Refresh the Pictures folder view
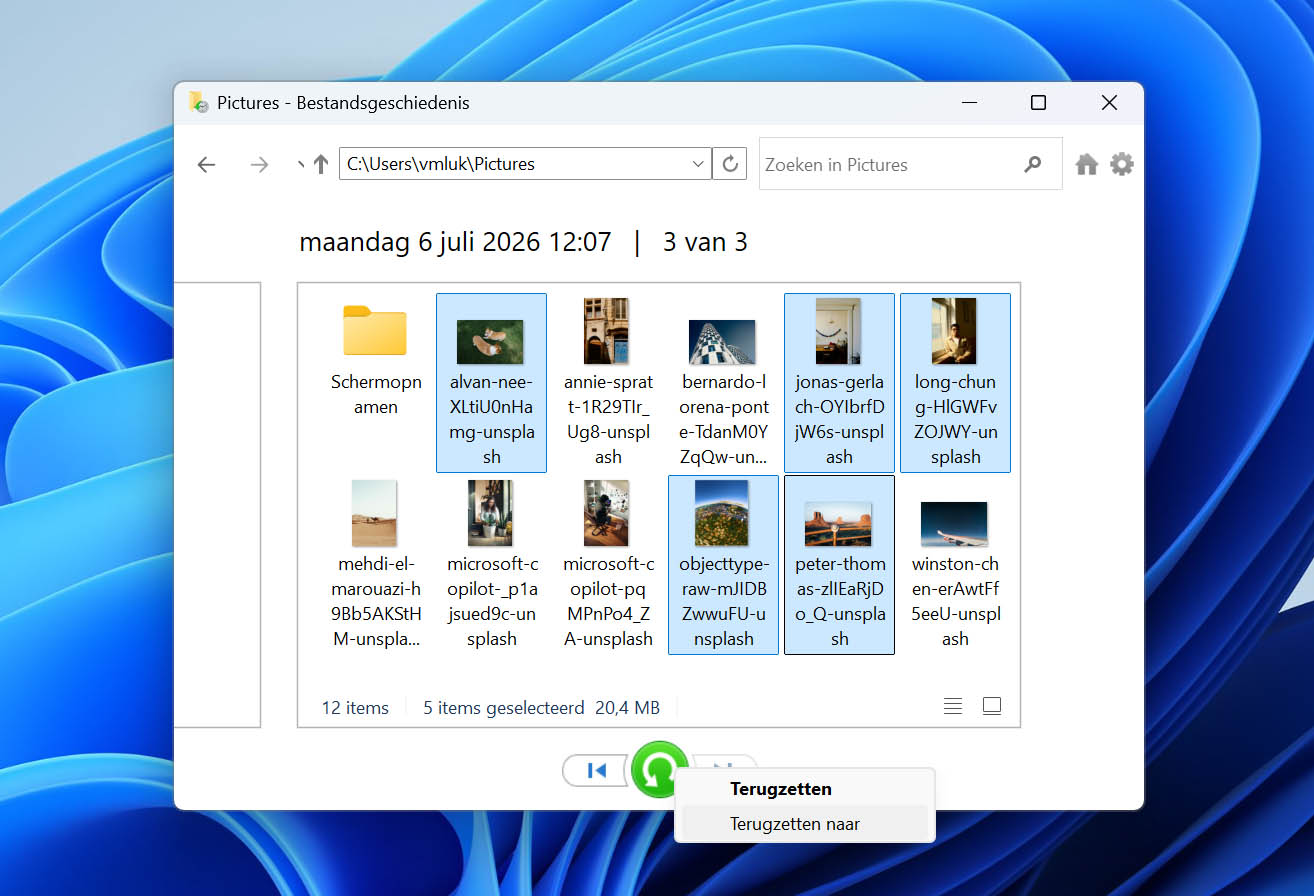1314x896 pixels. point(730,164)
